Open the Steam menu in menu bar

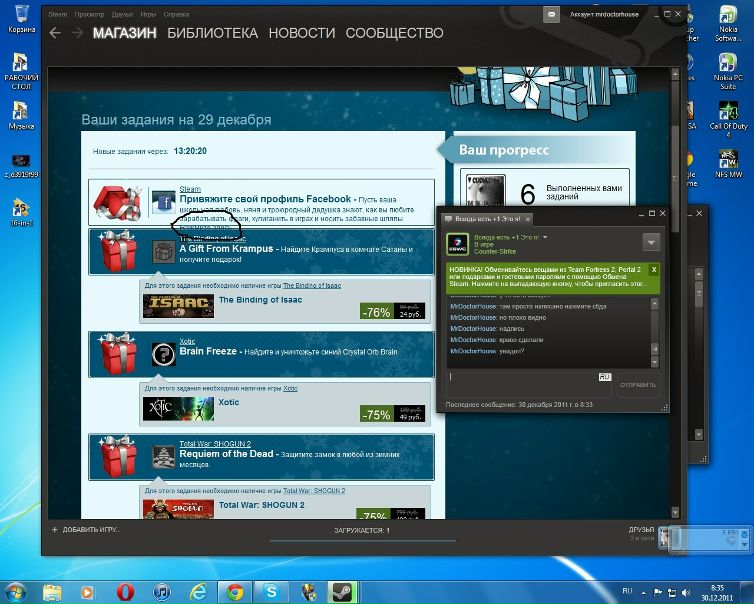tap(58, 15)
